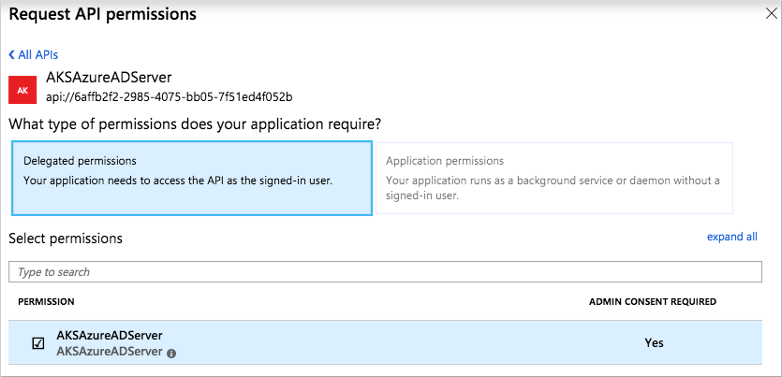Click the AKSAzureADServer application title

[109, 77]
